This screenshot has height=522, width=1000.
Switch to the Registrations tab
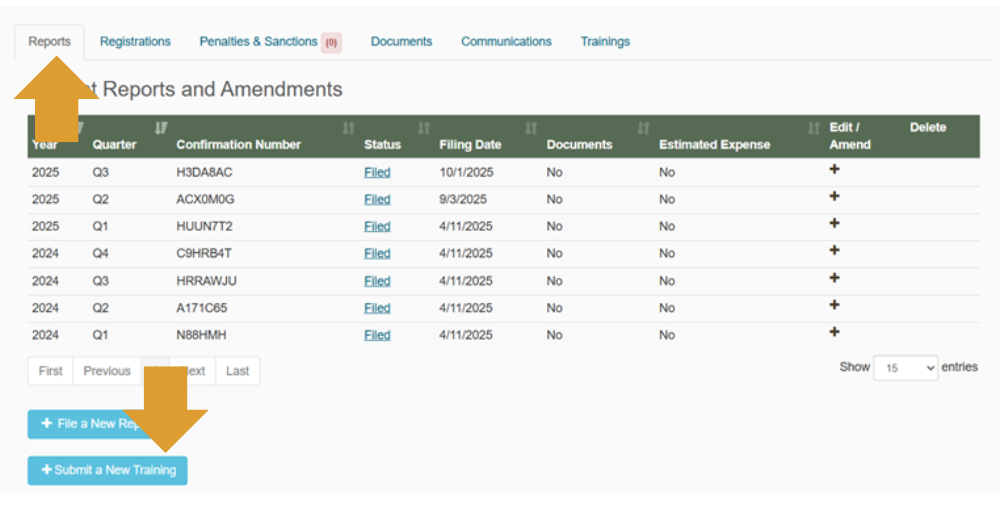coord(135,41)
